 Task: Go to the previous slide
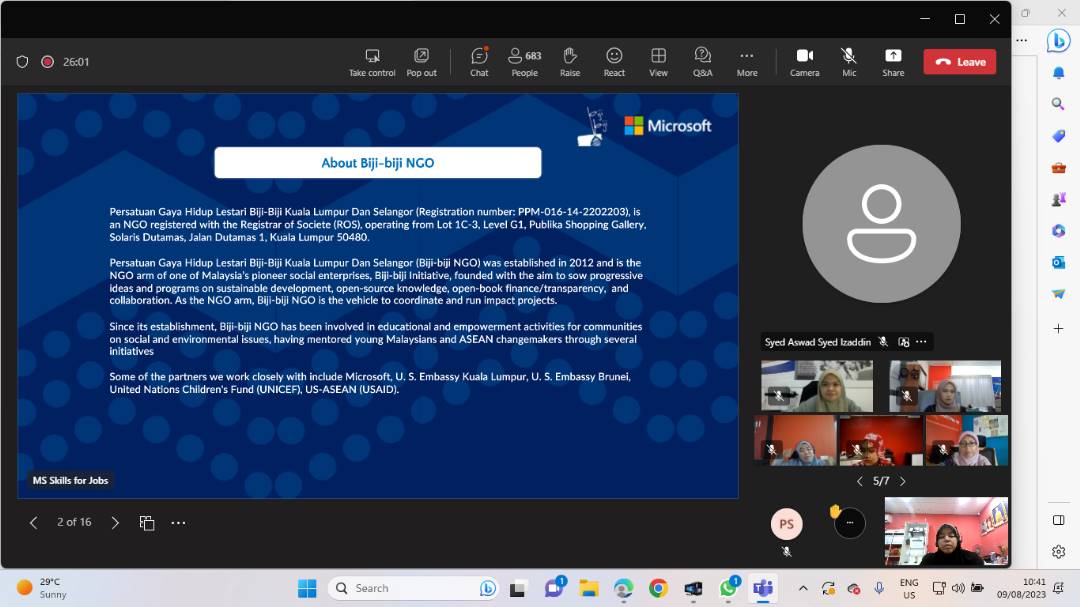33,523
